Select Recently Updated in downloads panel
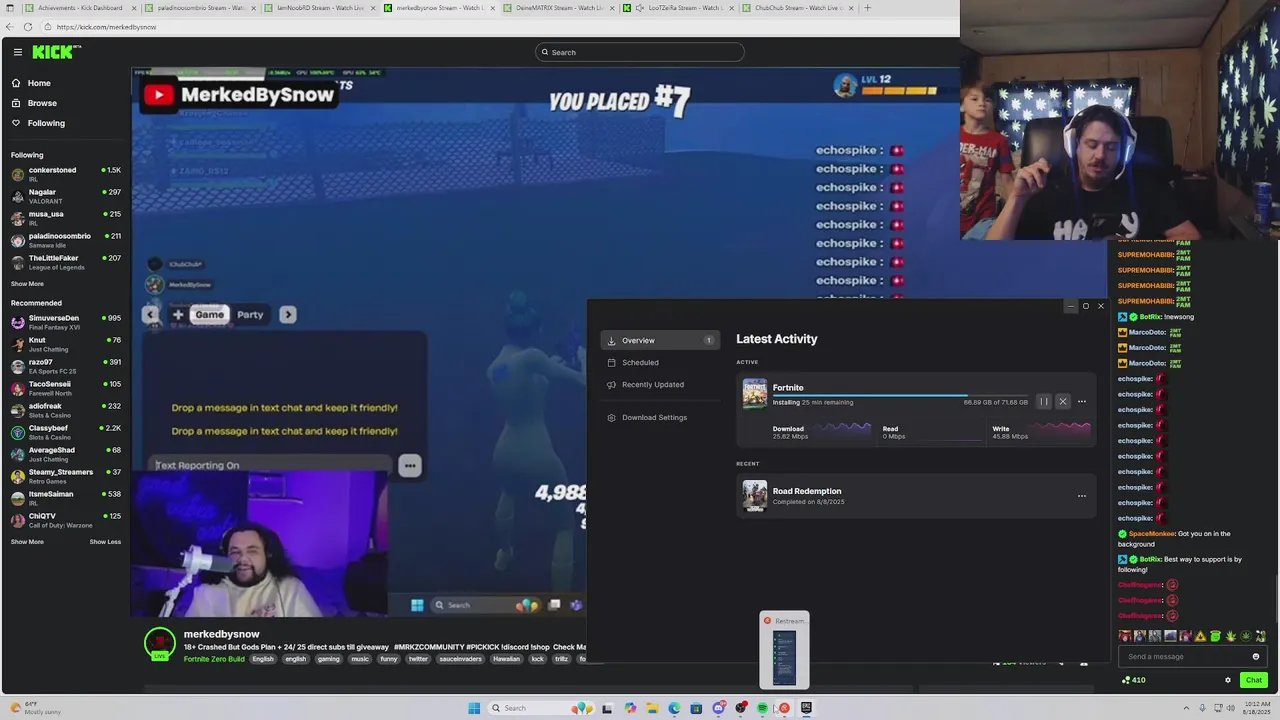Viewport: 1280px width, 720px height. pos(659,384)
